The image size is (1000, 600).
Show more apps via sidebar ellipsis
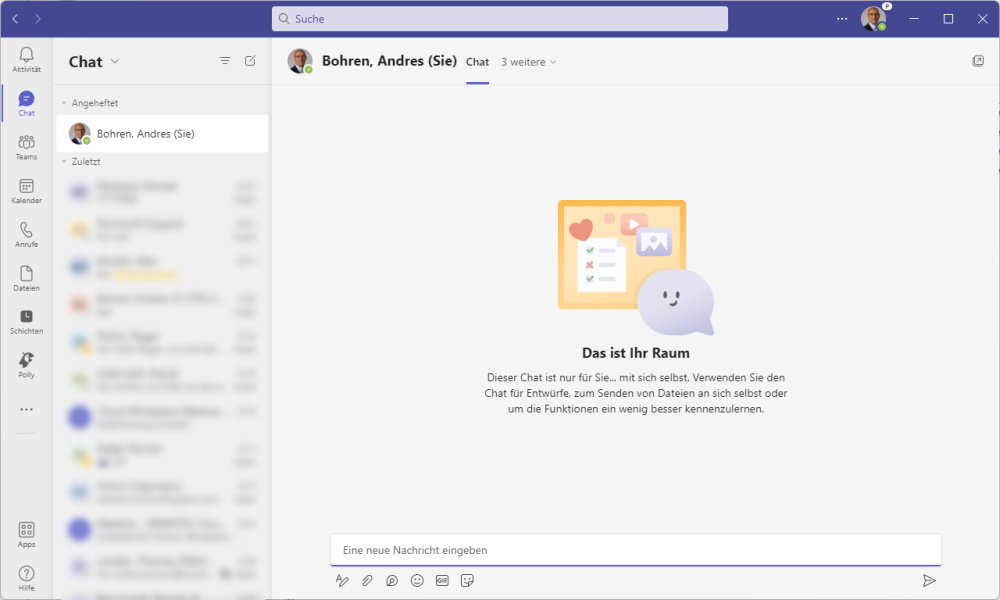(26, 409)
